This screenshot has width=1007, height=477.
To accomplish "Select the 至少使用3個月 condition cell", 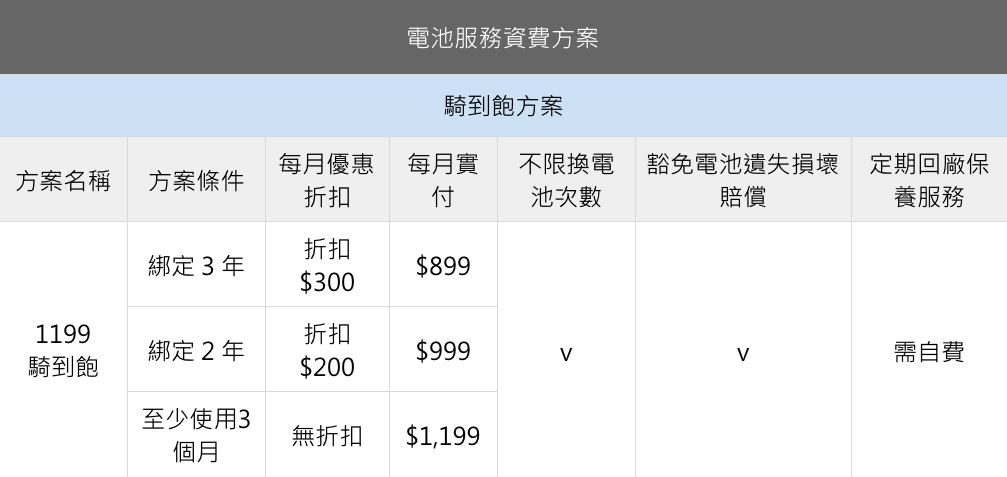I will pos(197,435).
